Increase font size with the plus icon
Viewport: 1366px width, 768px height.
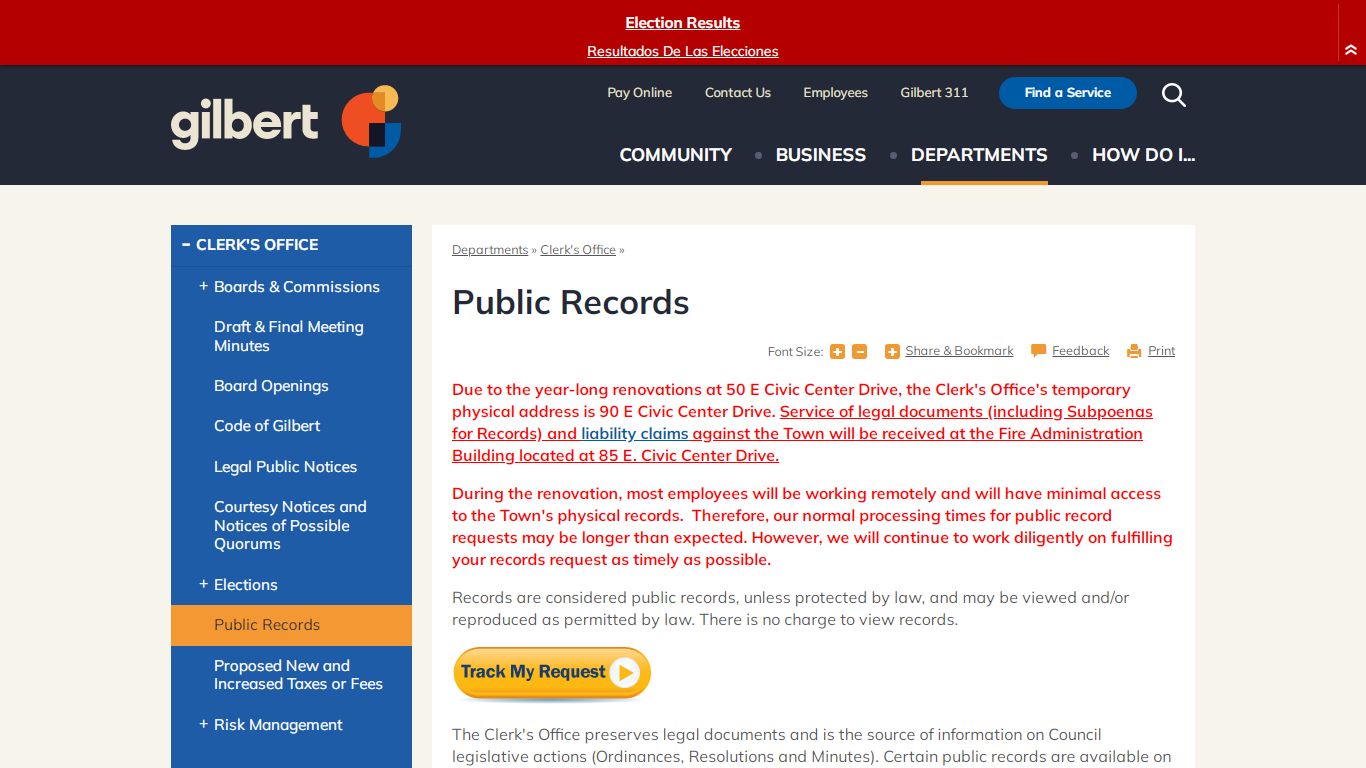[837, 351]
